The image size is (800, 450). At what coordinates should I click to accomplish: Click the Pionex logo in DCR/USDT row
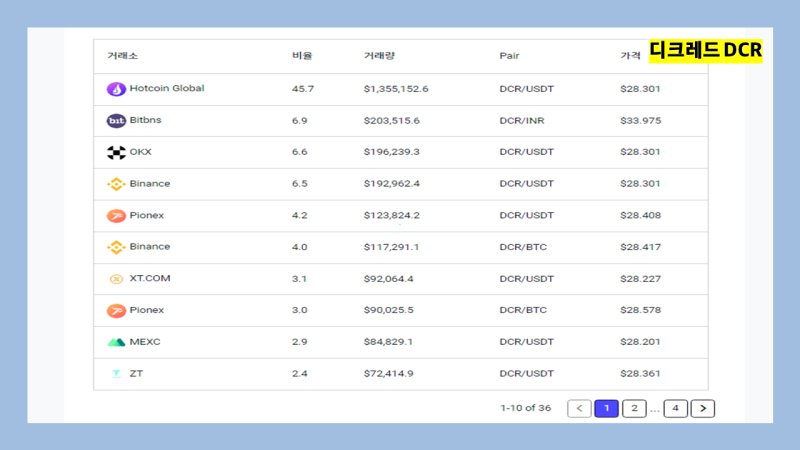116,216
